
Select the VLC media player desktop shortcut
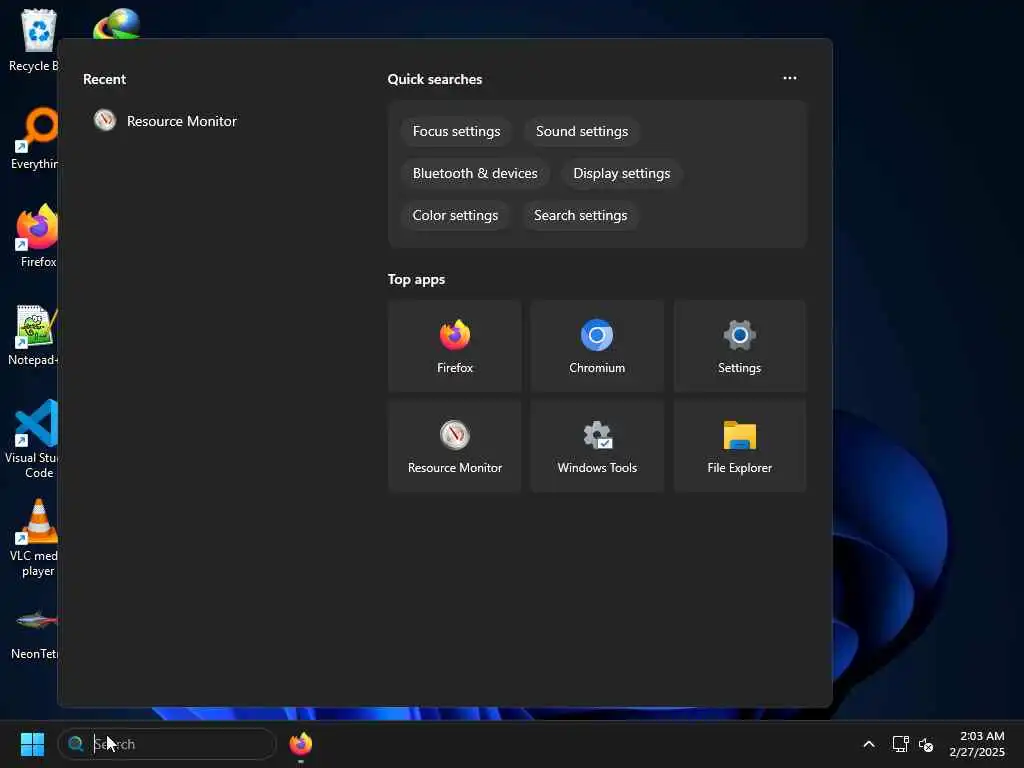pyautogui.click(x=35, y=538)
